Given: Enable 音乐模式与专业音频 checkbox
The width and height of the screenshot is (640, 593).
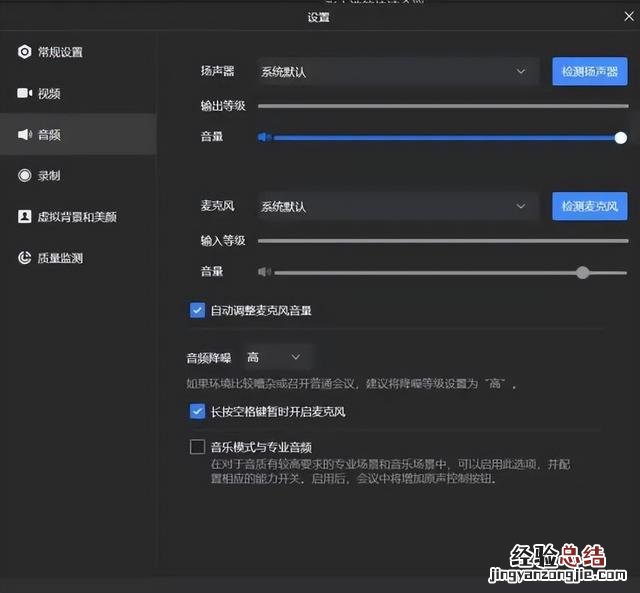Looking at the screenshot, I should (197, 446).
